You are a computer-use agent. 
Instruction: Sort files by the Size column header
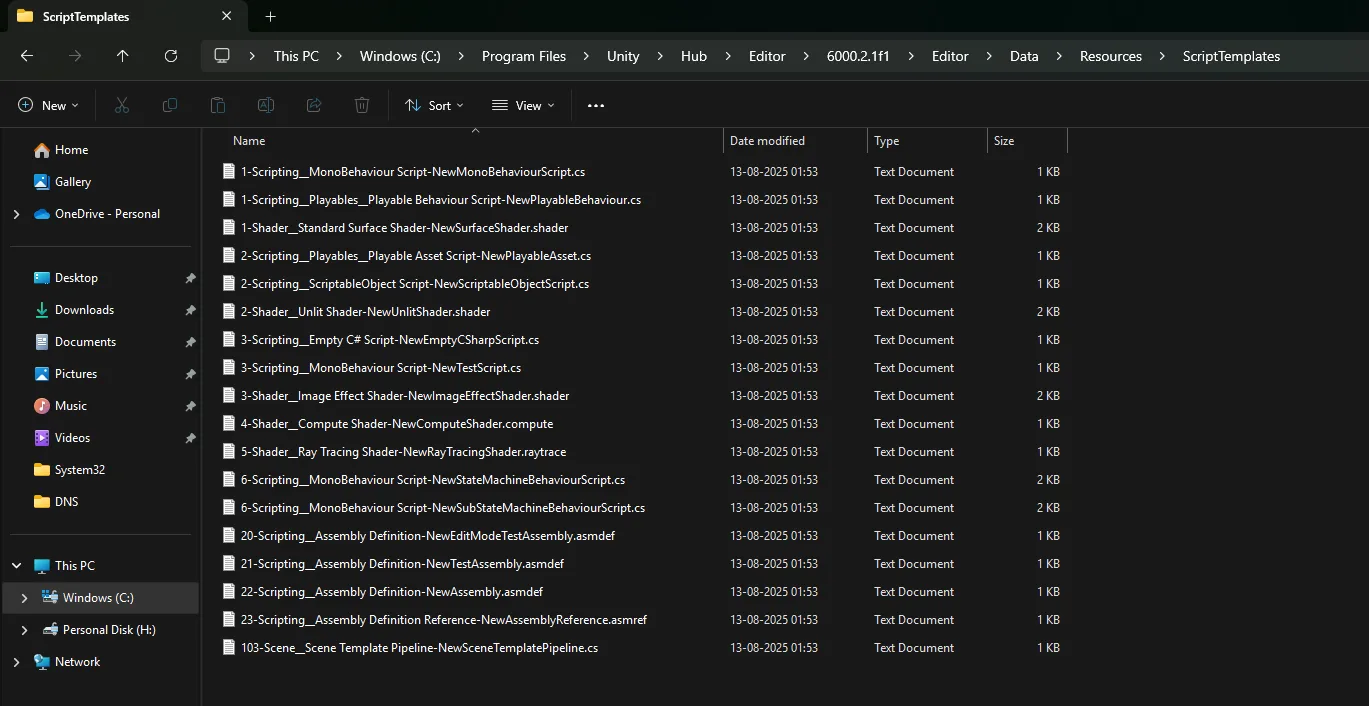tap(1027, 141)
